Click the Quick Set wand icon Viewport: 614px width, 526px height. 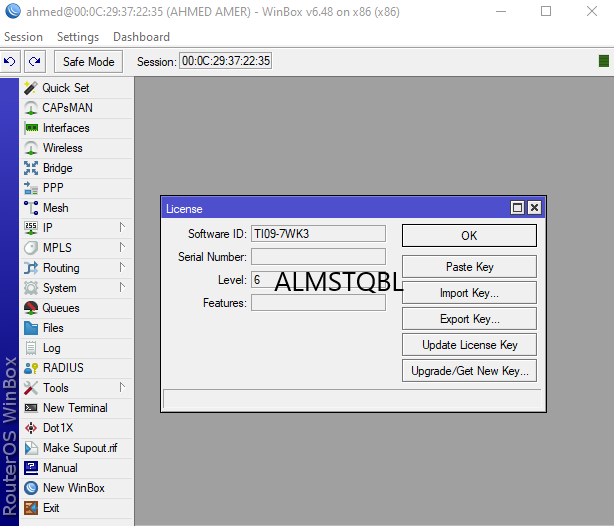(x=31, y=88)
